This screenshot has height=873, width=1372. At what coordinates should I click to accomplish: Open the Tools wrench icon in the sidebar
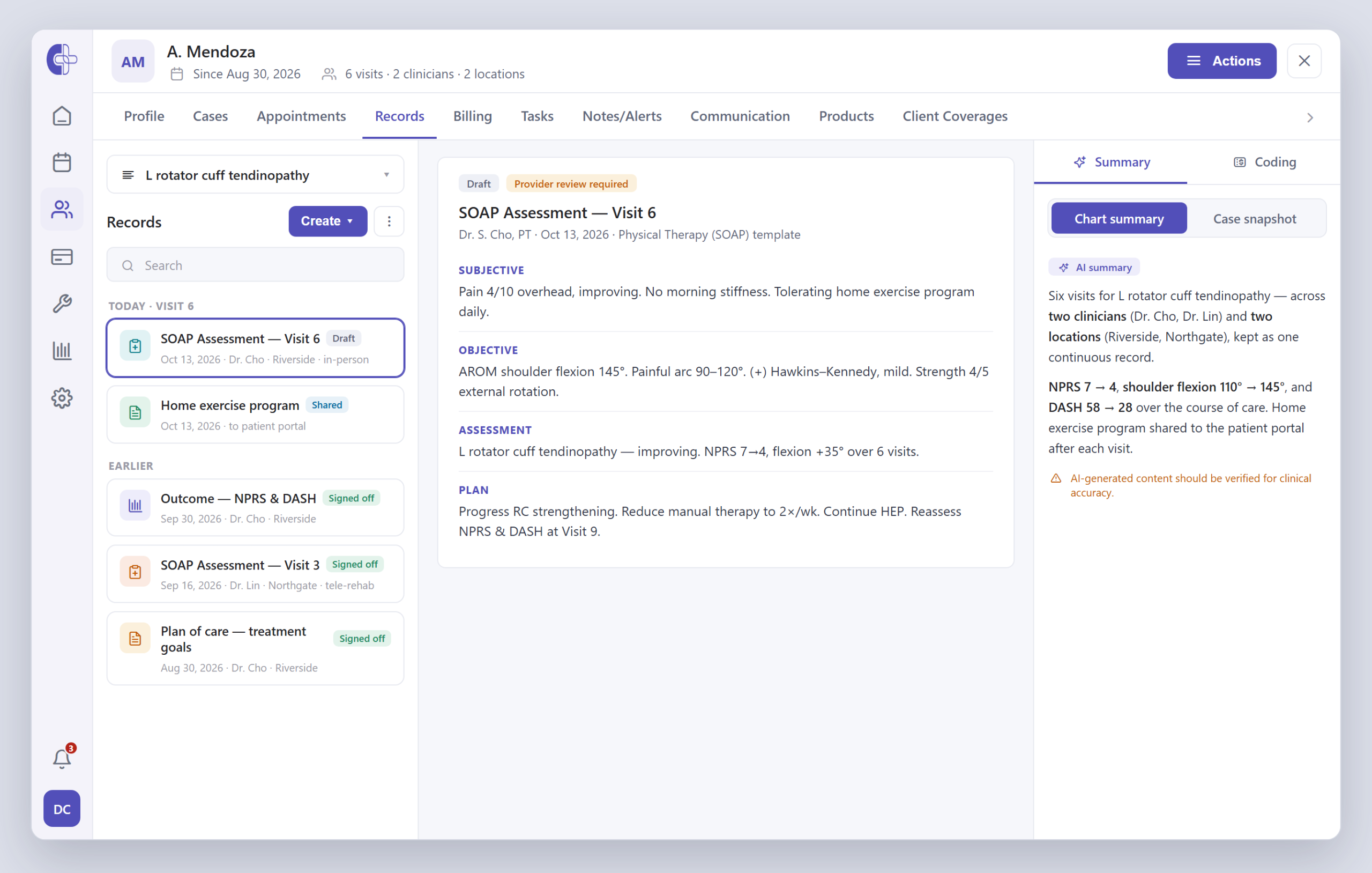tap(62, 304)
